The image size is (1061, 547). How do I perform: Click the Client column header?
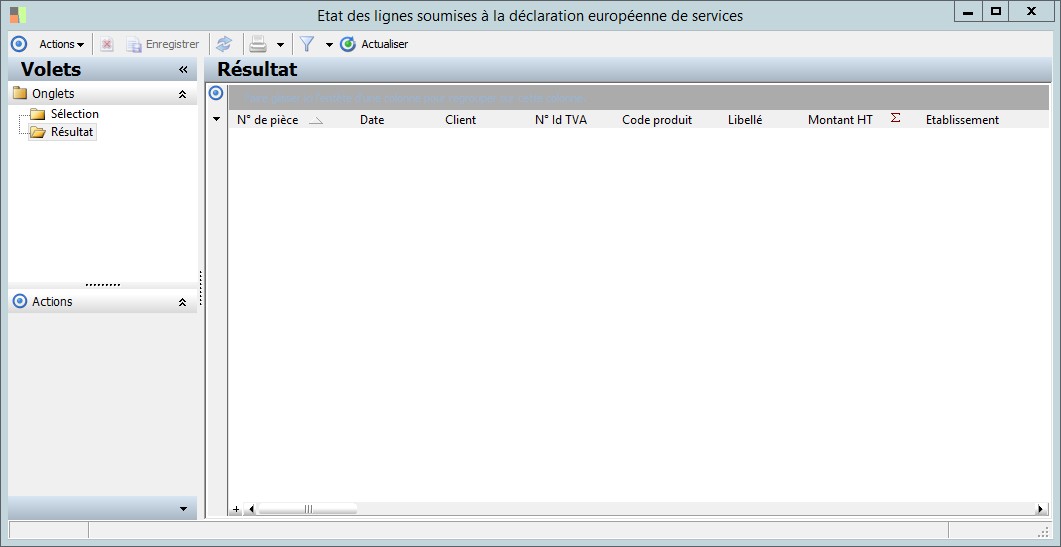pyautogui.click(x=461, y=120)
